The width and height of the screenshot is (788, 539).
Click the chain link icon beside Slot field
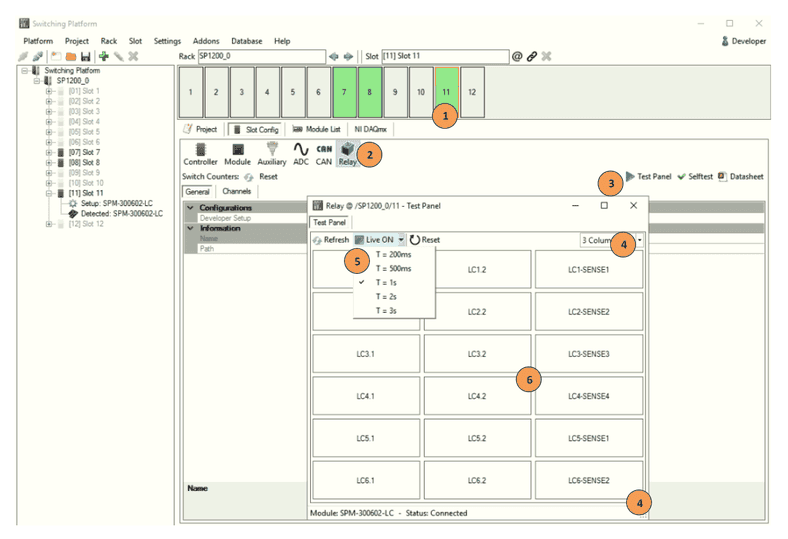click(532, 56)
